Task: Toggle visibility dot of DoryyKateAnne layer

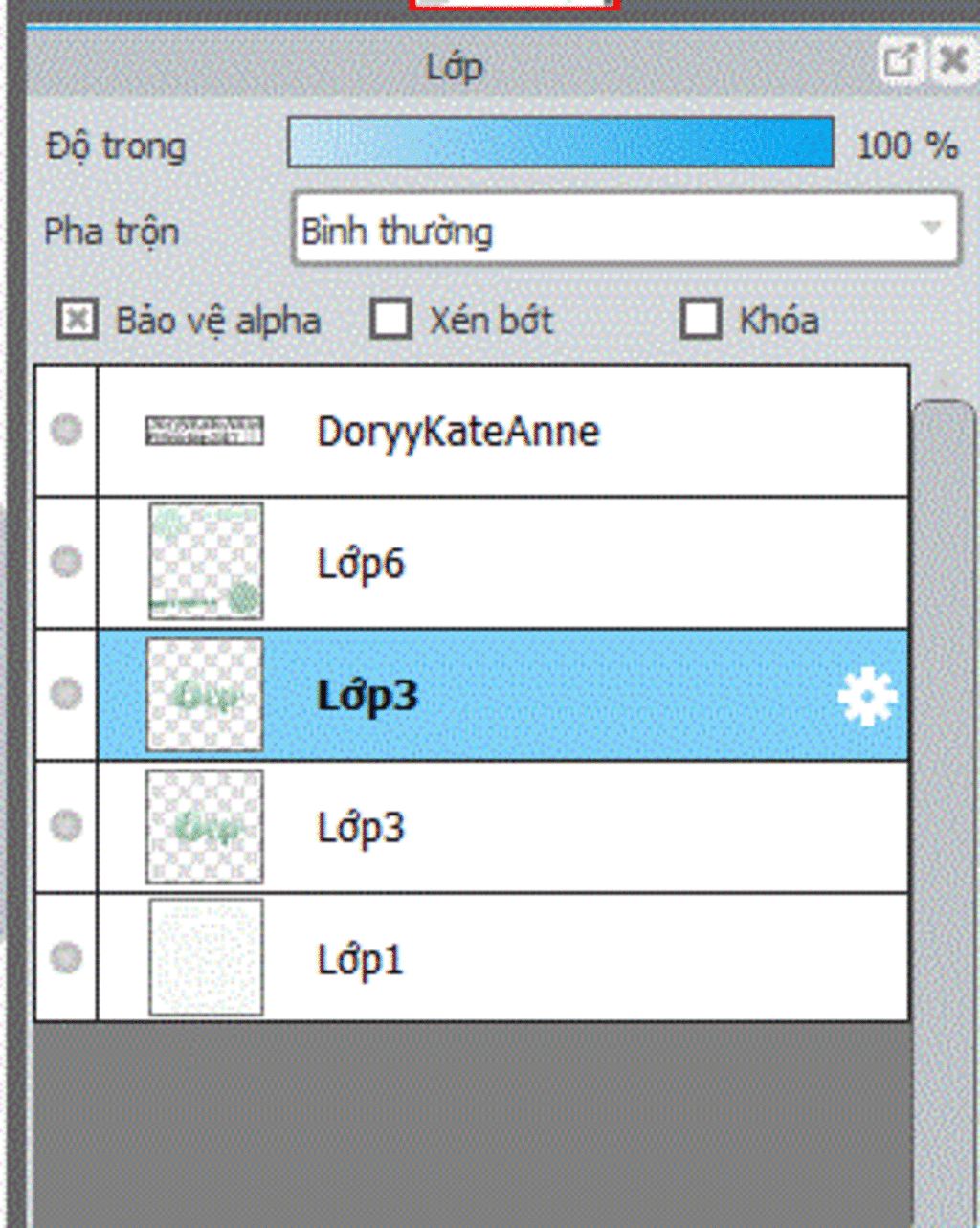Action: (x=66, y=430)
